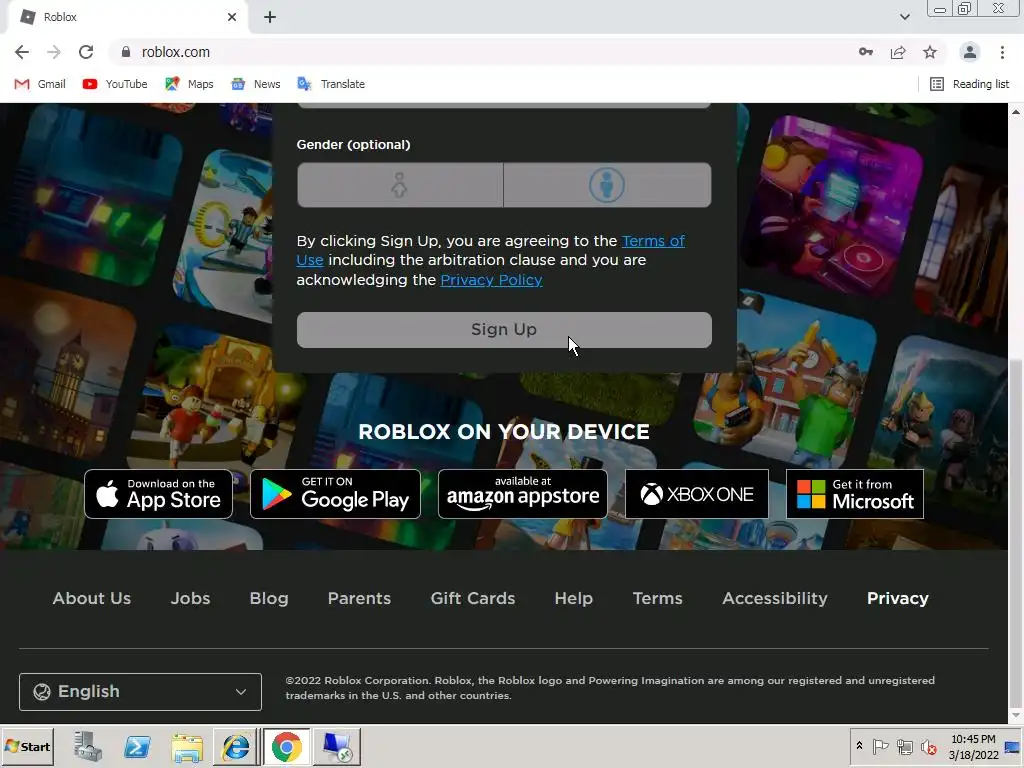Open the Privacy Policy link

491,280
